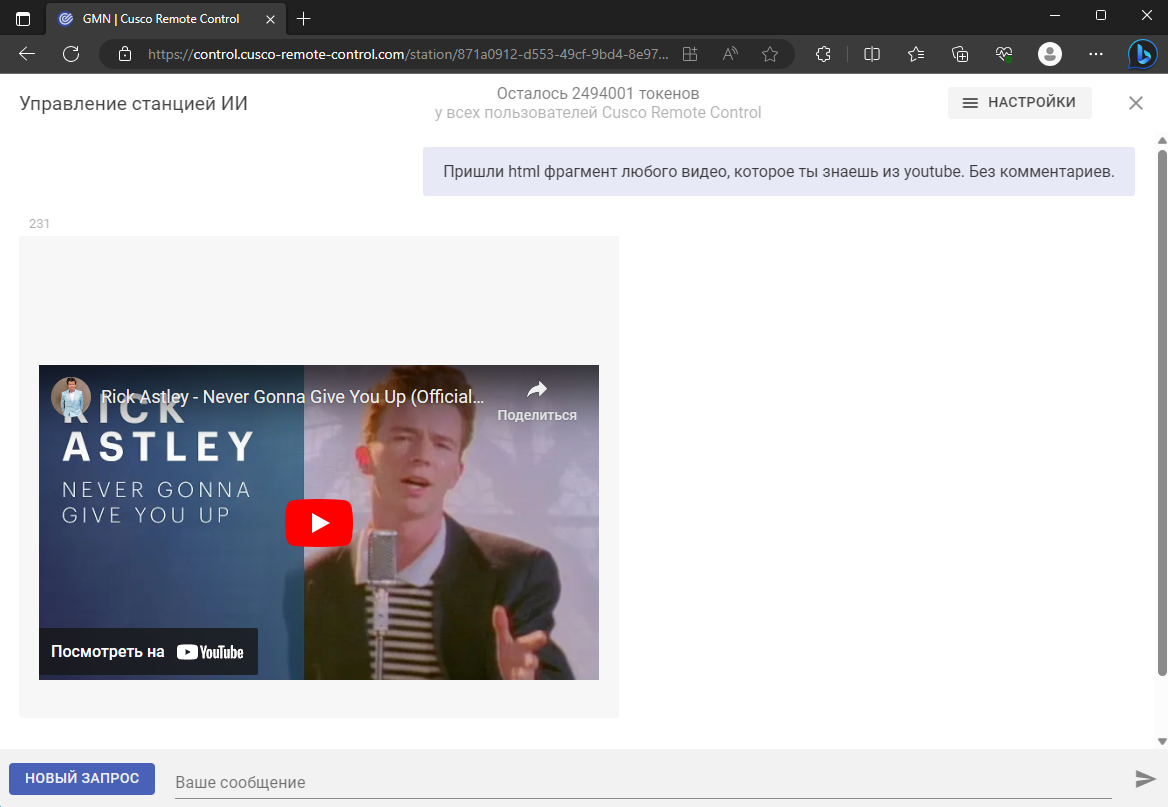Minimize the browser window
1168x807 pixels.
click(x=1055, y=16)
